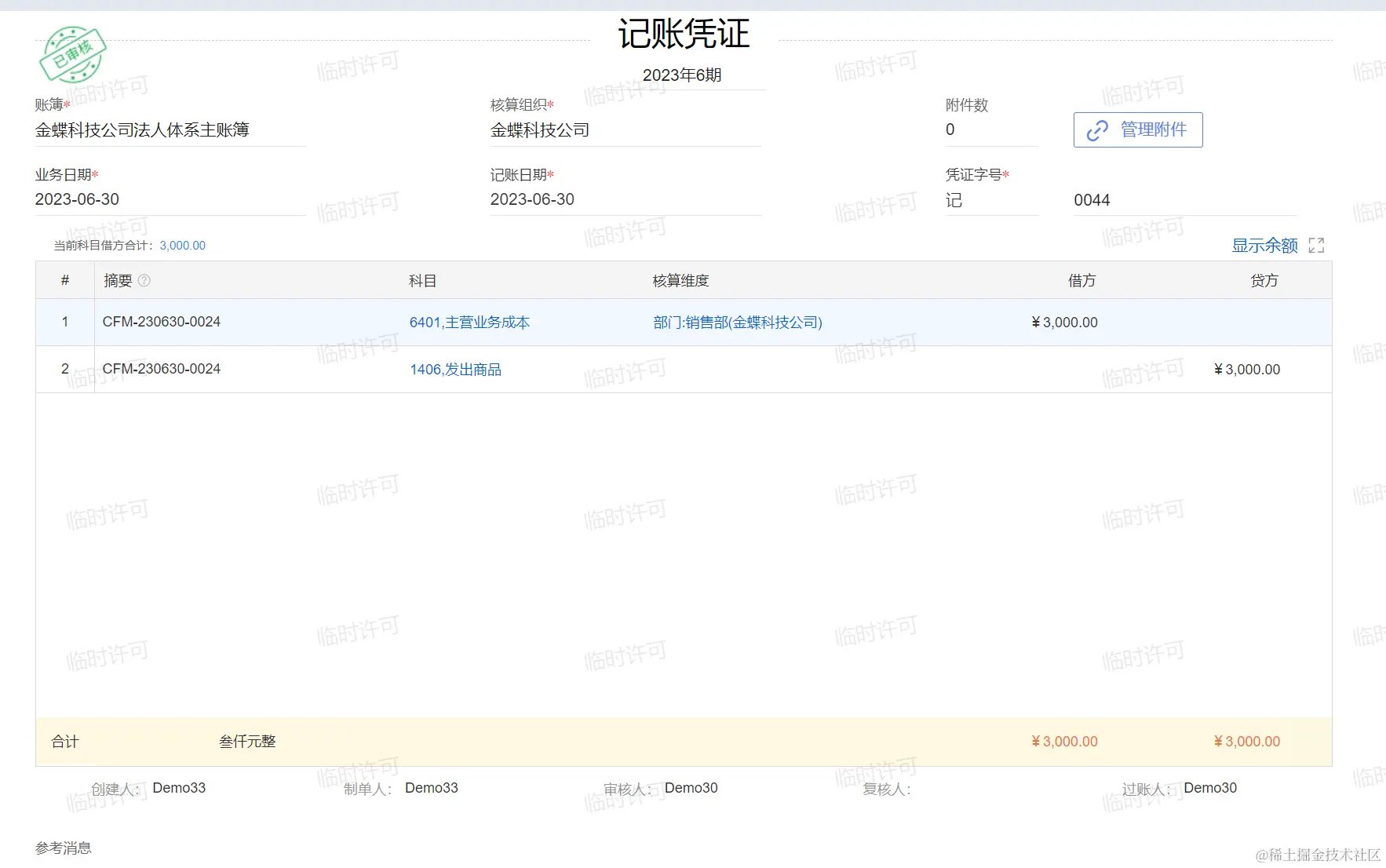Screen dimensions: 1386x868
Task: Select the 核算组织 field 金蝶科技公司
Action: click(x=626, y=130)
